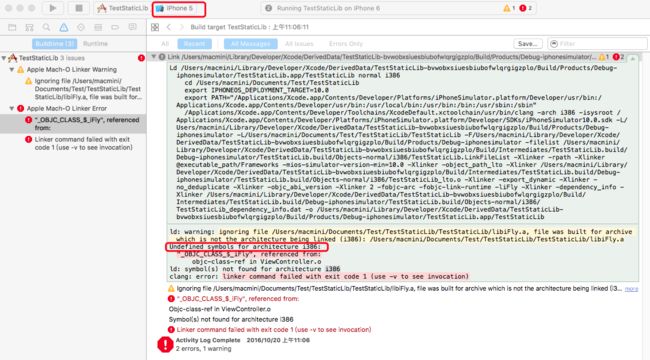The height and width of the screenshot is (360, 650).
Task: Open the Symbol navigator
Action: click(x=29, y=27)
